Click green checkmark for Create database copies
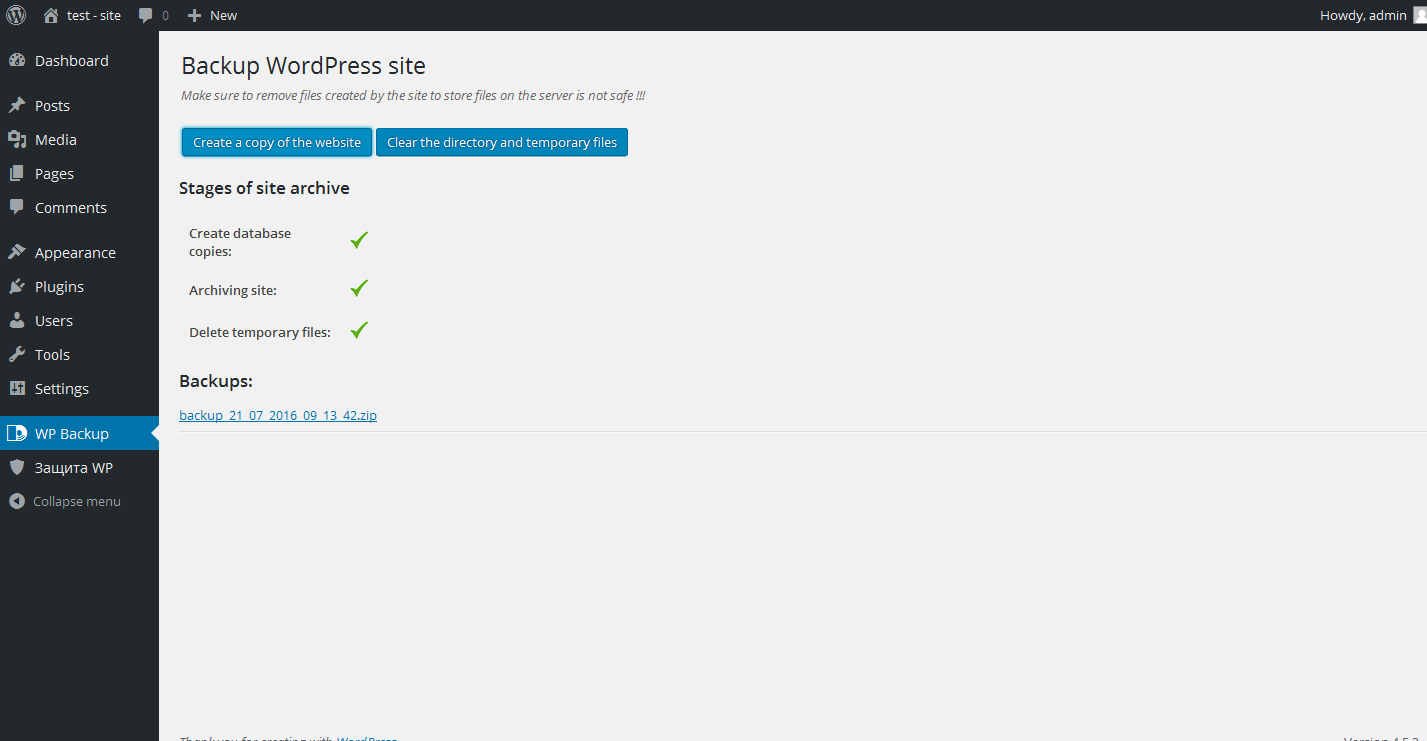 click(x=360, y=240)
